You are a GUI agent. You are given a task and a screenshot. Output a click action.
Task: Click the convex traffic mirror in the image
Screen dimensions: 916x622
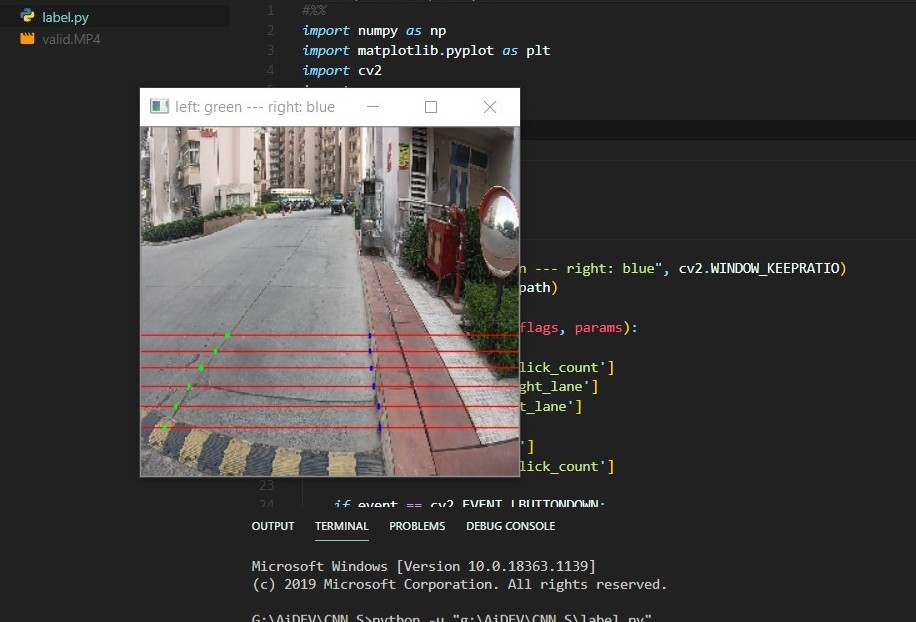499,232
